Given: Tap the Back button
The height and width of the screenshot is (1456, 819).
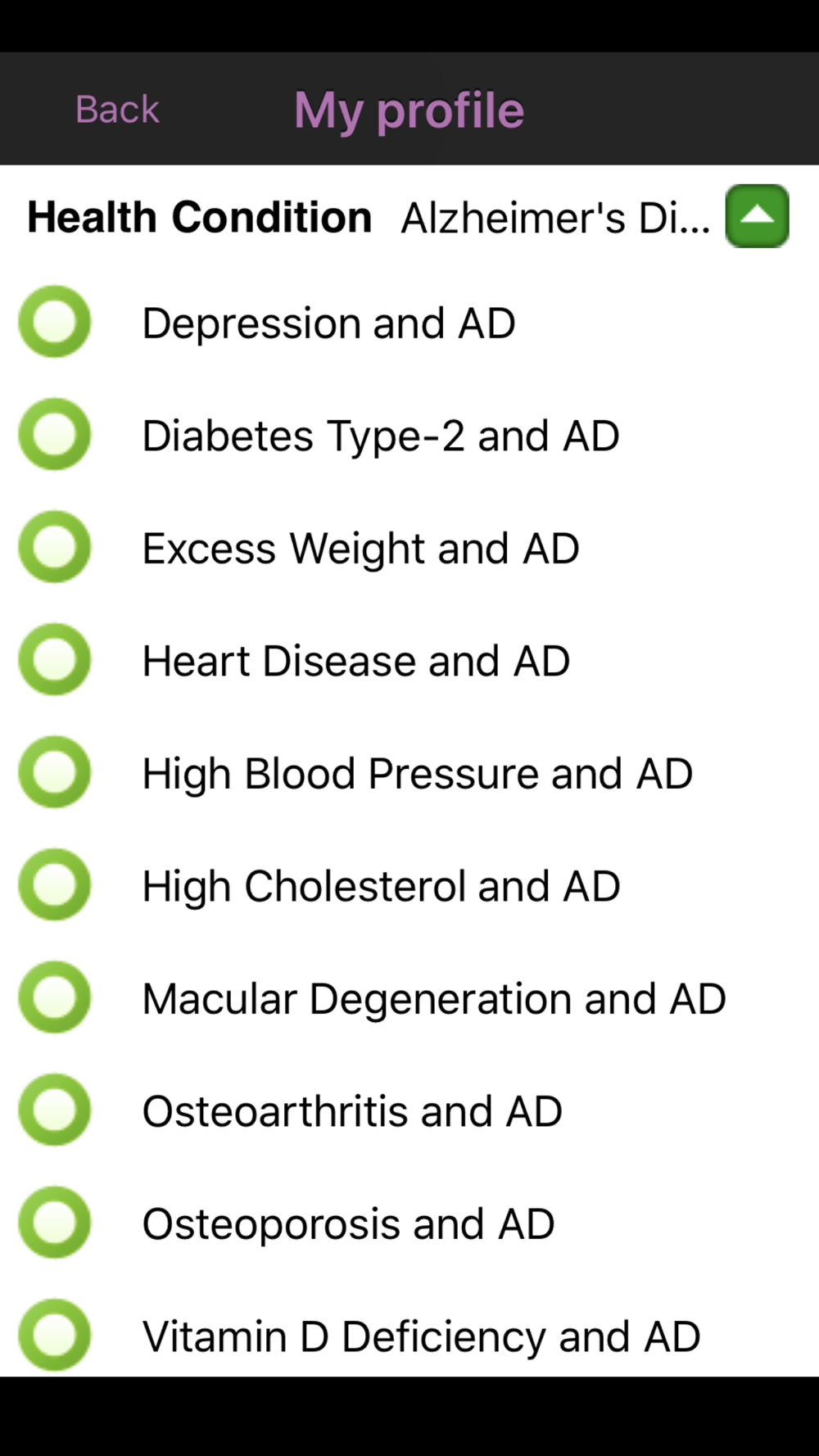Looking at the screenshot, I should point(117,110).
